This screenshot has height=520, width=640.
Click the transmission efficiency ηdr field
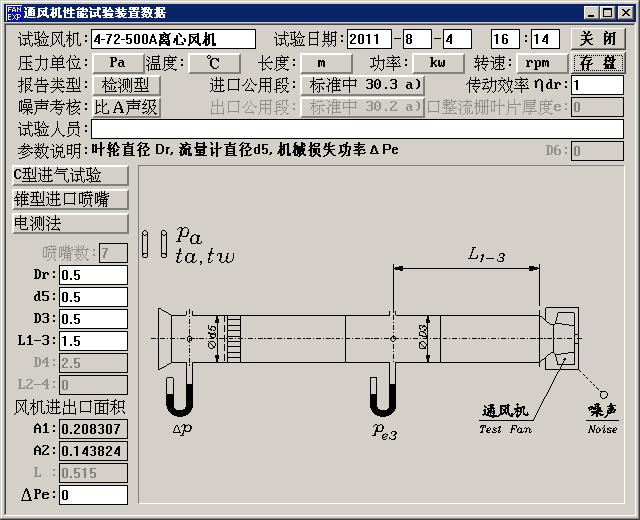tap(597, 85)
